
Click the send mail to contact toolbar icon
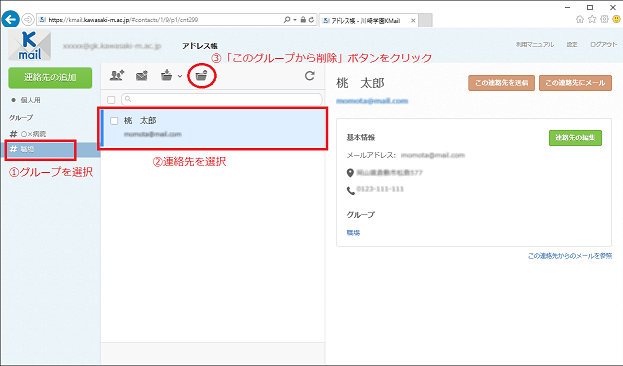[x=141, y=75]
